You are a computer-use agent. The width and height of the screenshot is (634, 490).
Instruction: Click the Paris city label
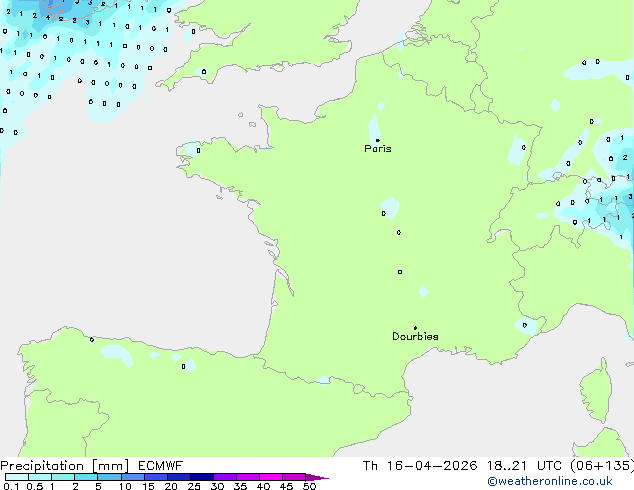(x=378, y=149)
